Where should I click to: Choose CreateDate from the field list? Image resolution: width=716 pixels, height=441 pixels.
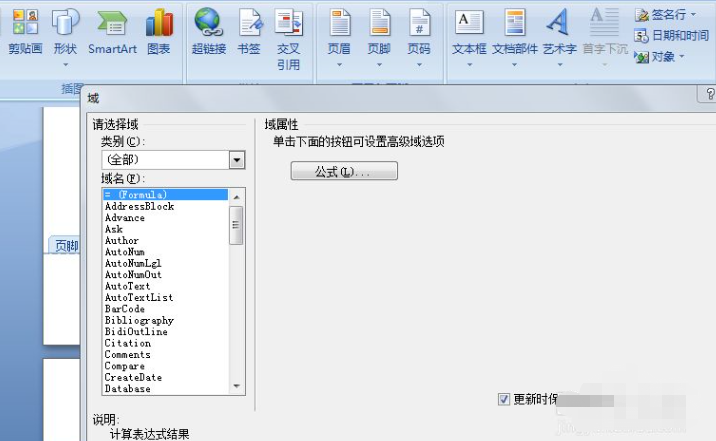(133, 378)
